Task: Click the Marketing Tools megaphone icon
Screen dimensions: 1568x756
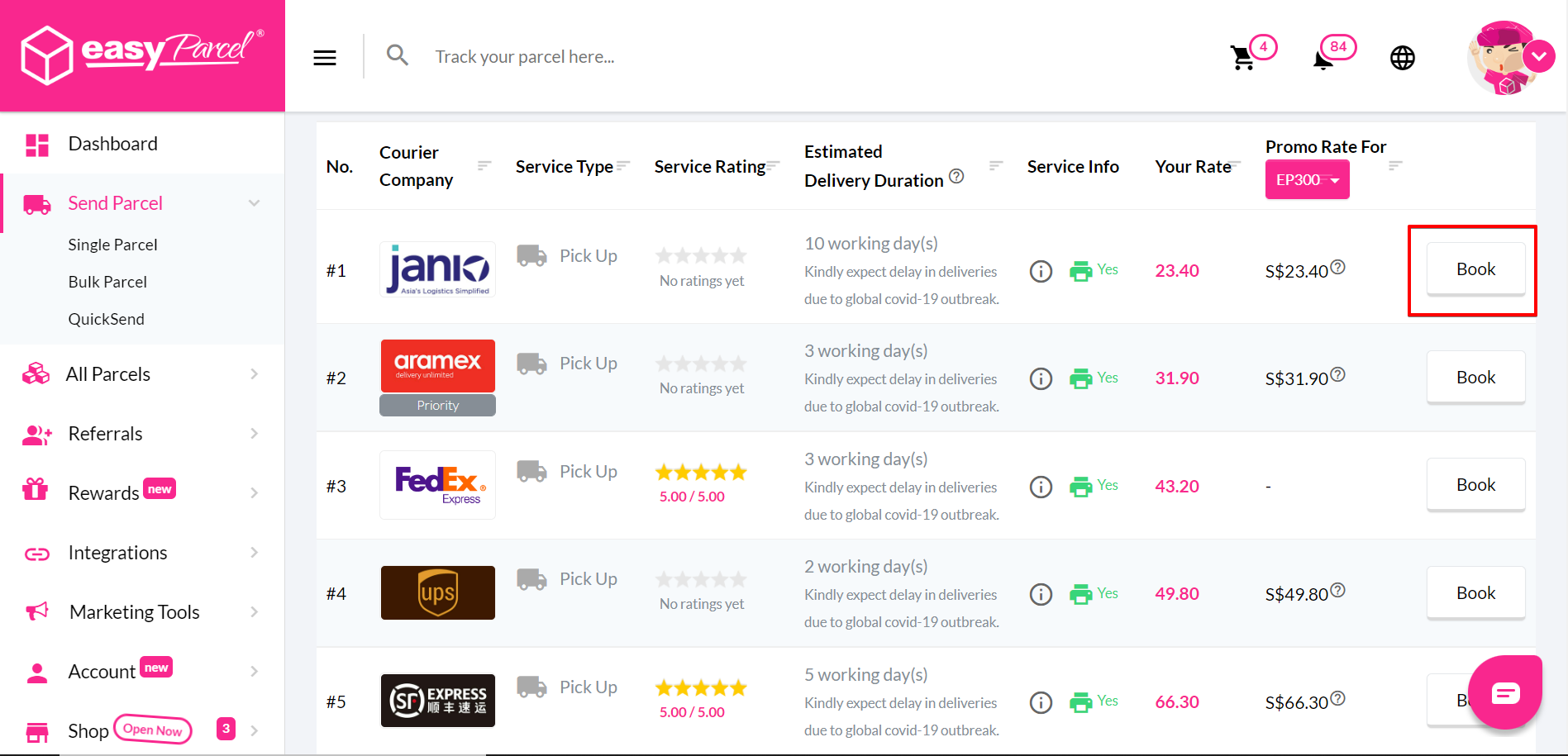Action: [x=36, y=611]
